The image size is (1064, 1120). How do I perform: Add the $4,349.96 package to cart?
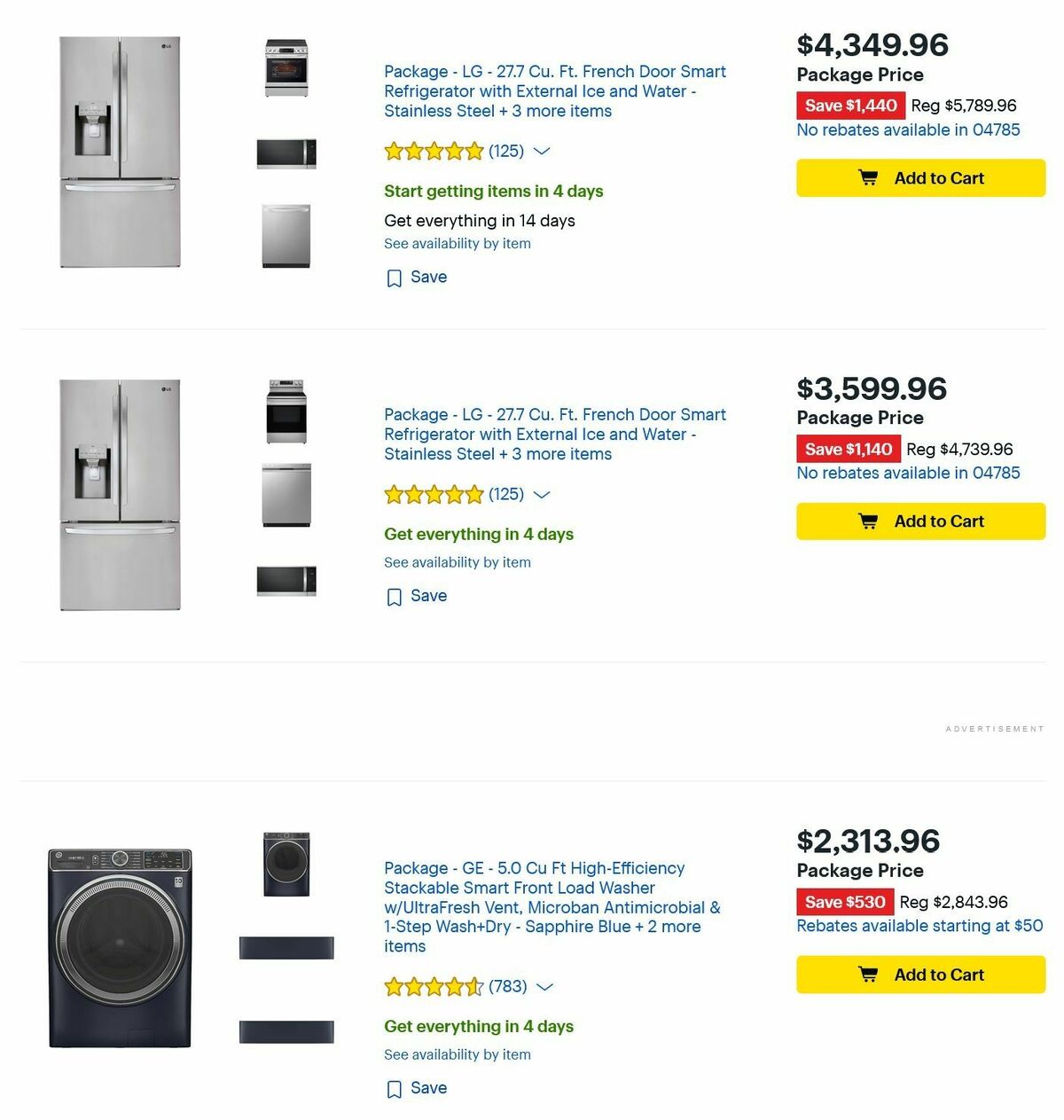(x=919, y=178)
